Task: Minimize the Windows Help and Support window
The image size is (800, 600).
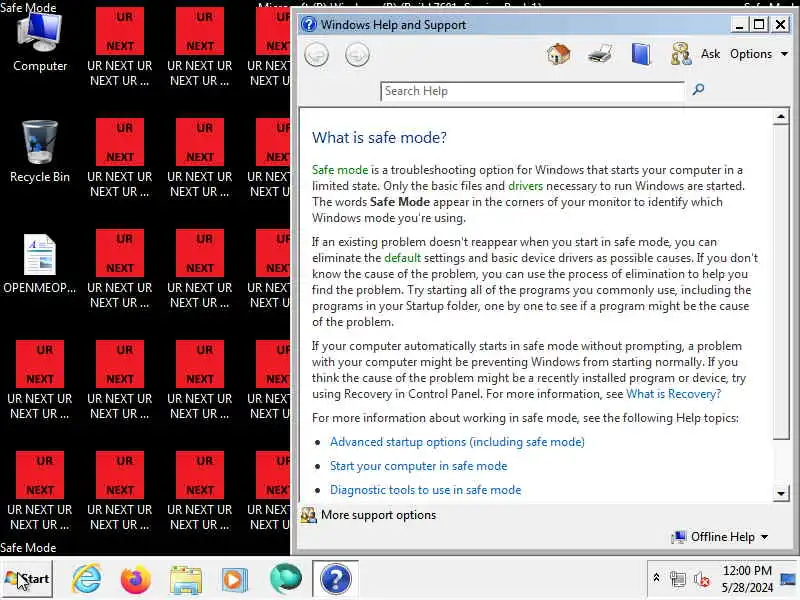Action: [738, 24]
